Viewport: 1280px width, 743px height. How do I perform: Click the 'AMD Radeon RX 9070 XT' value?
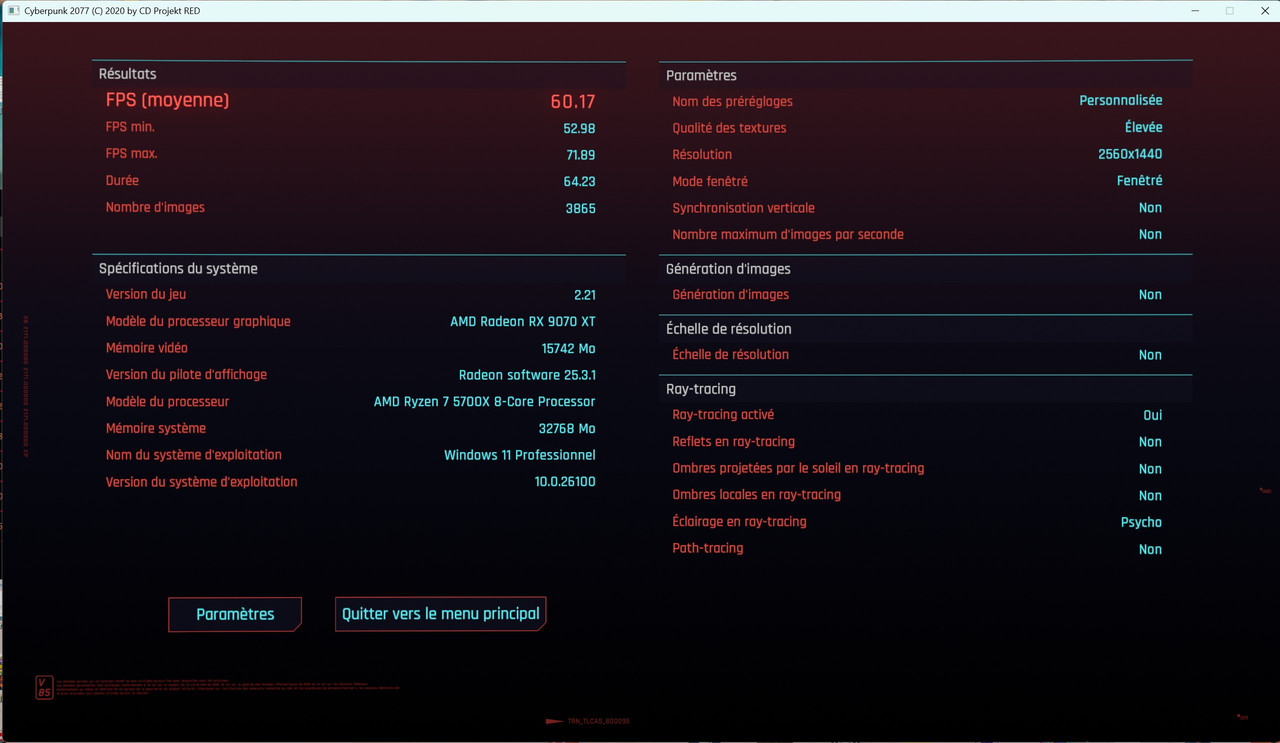523,321
